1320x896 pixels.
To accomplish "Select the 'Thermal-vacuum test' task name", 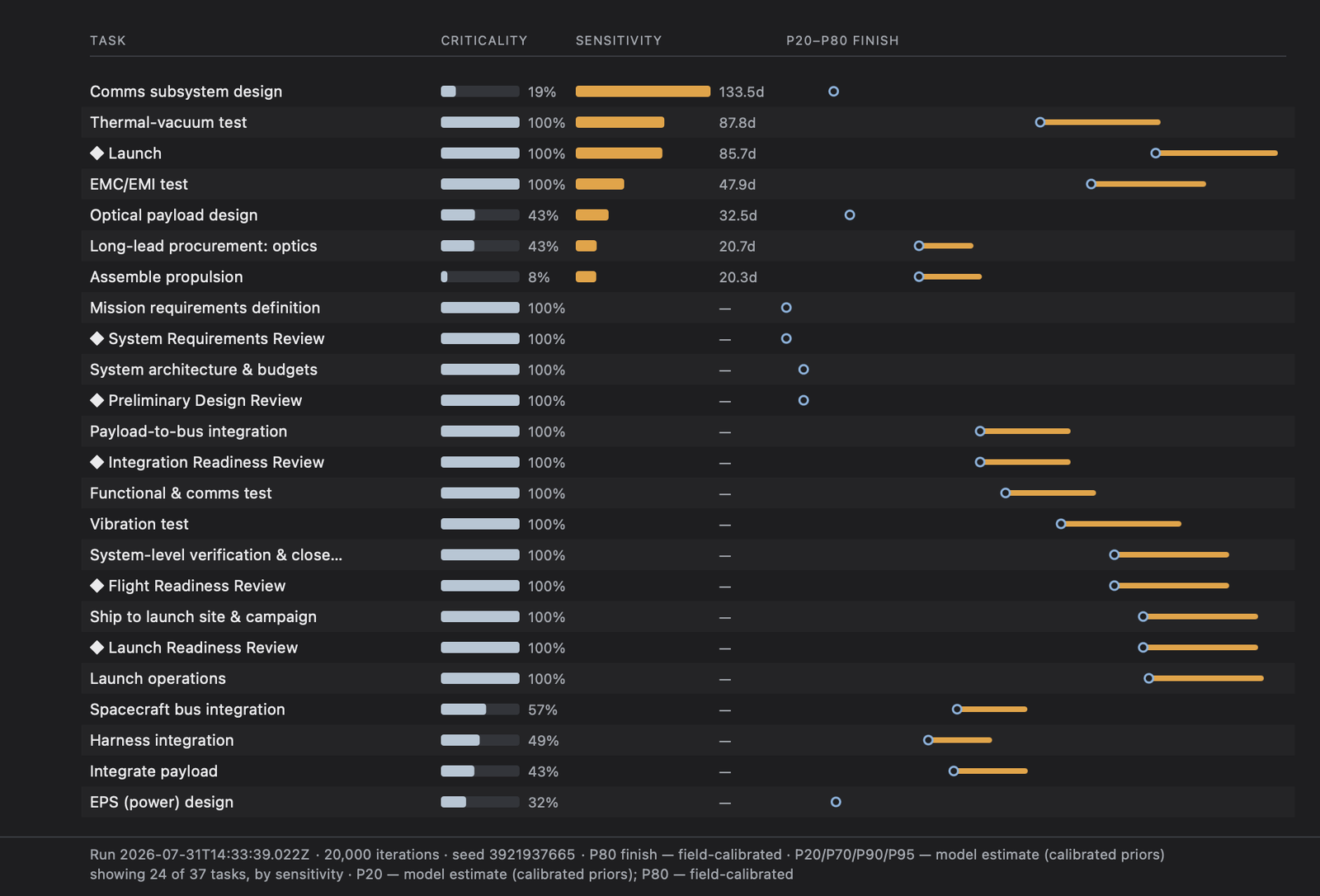I will [x=168, y=122].
